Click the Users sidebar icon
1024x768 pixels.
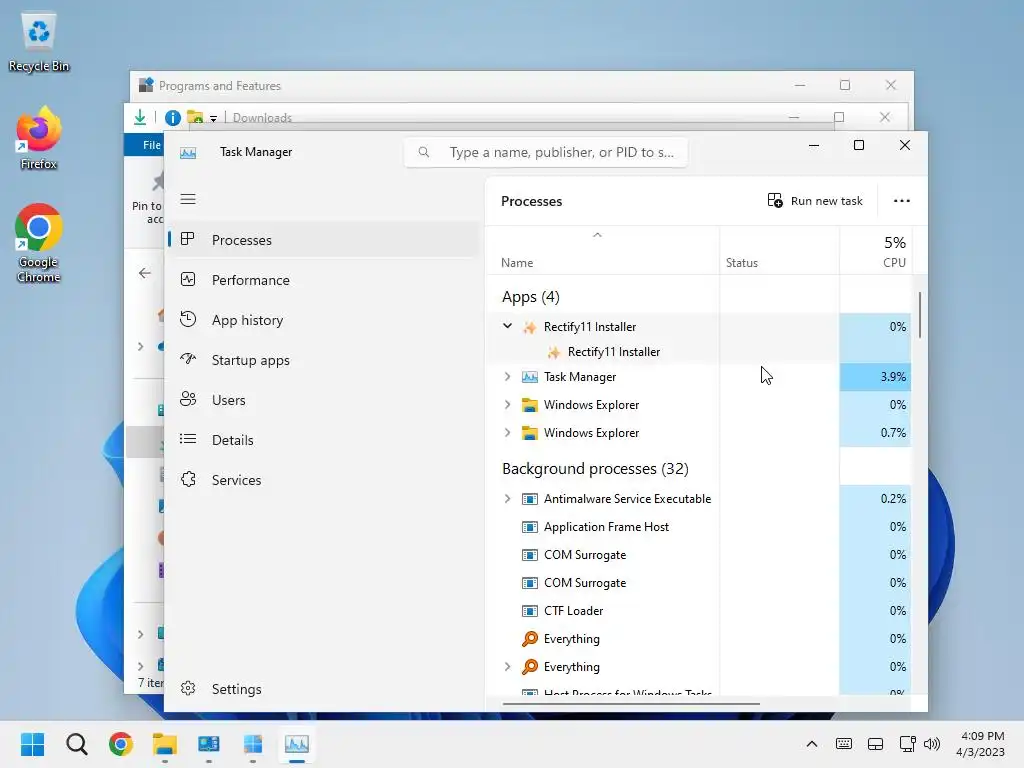click(x=188, y=399)
